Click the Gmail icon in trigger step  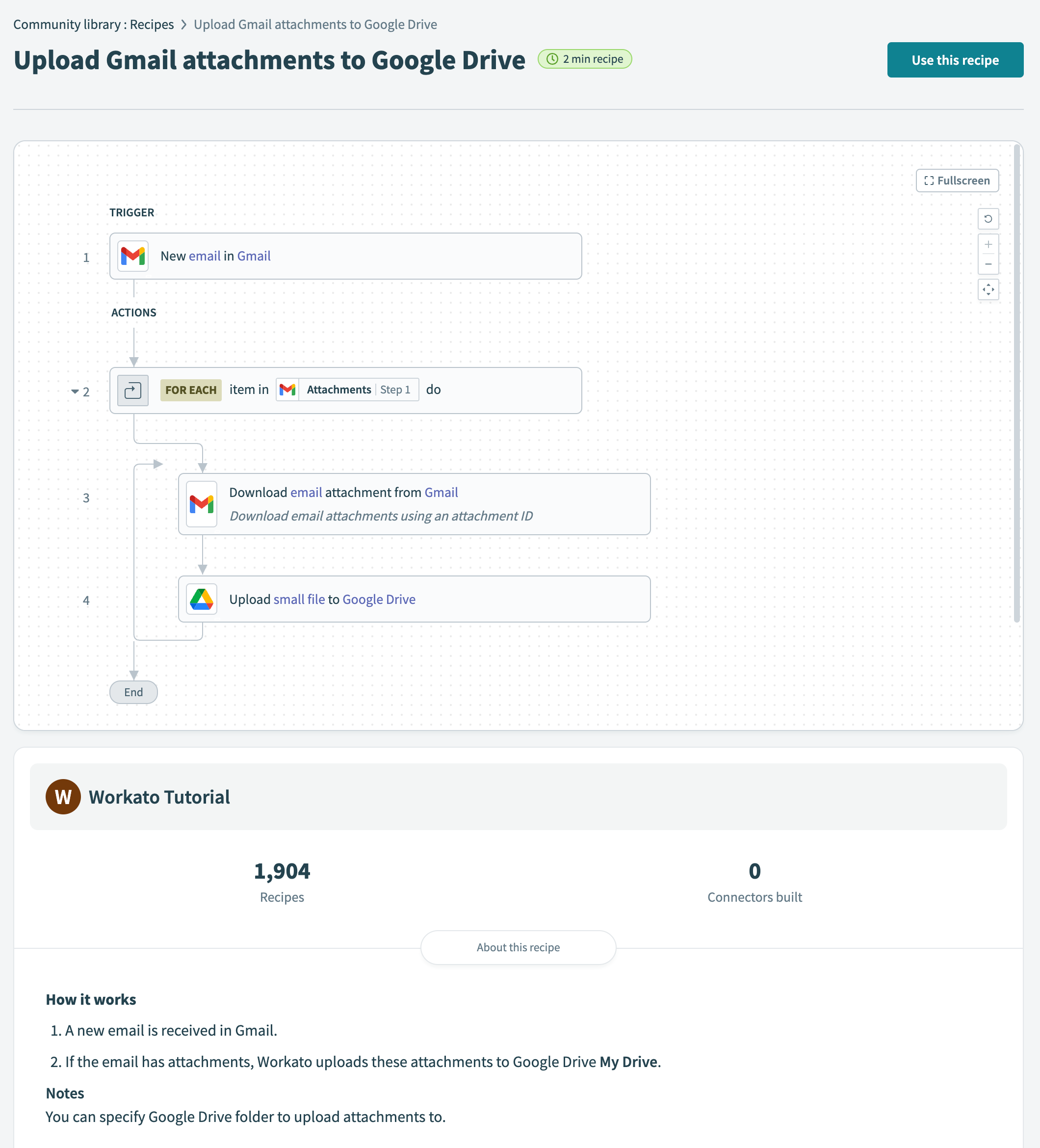pyautogui.click(x=133, y=256)
